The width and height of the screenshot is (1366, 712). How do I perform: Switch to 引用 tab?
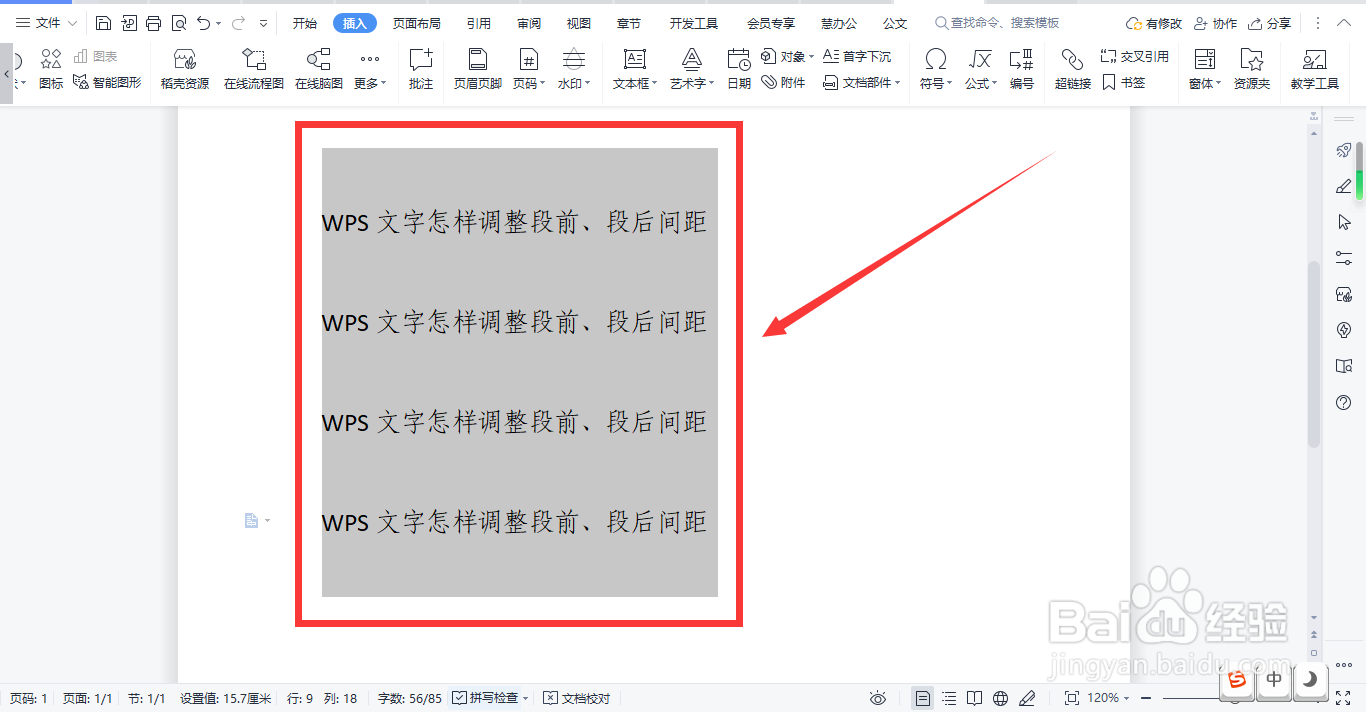(479, 23)
